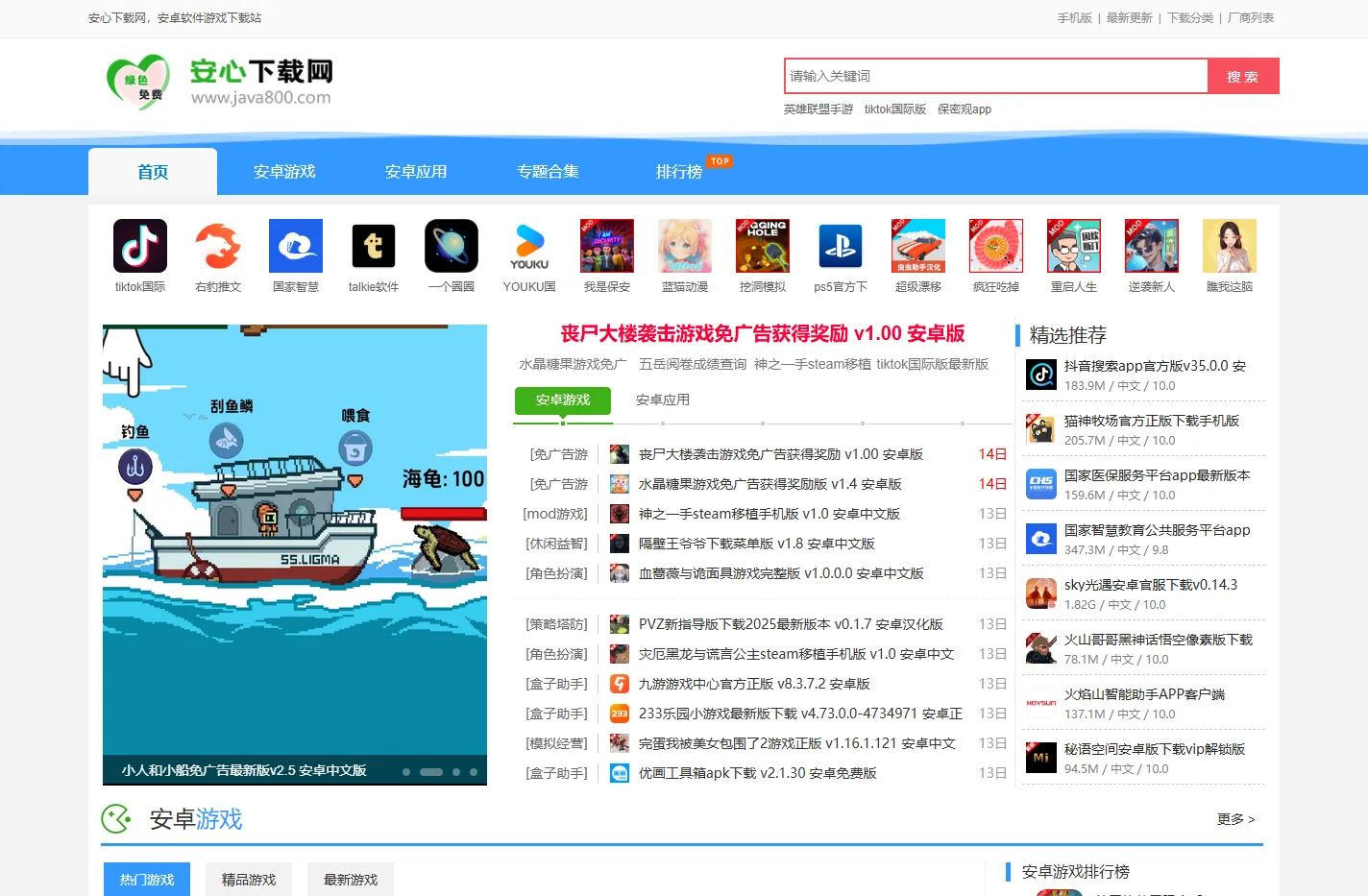Click the [mod游戏] category tag

point(555,514)
